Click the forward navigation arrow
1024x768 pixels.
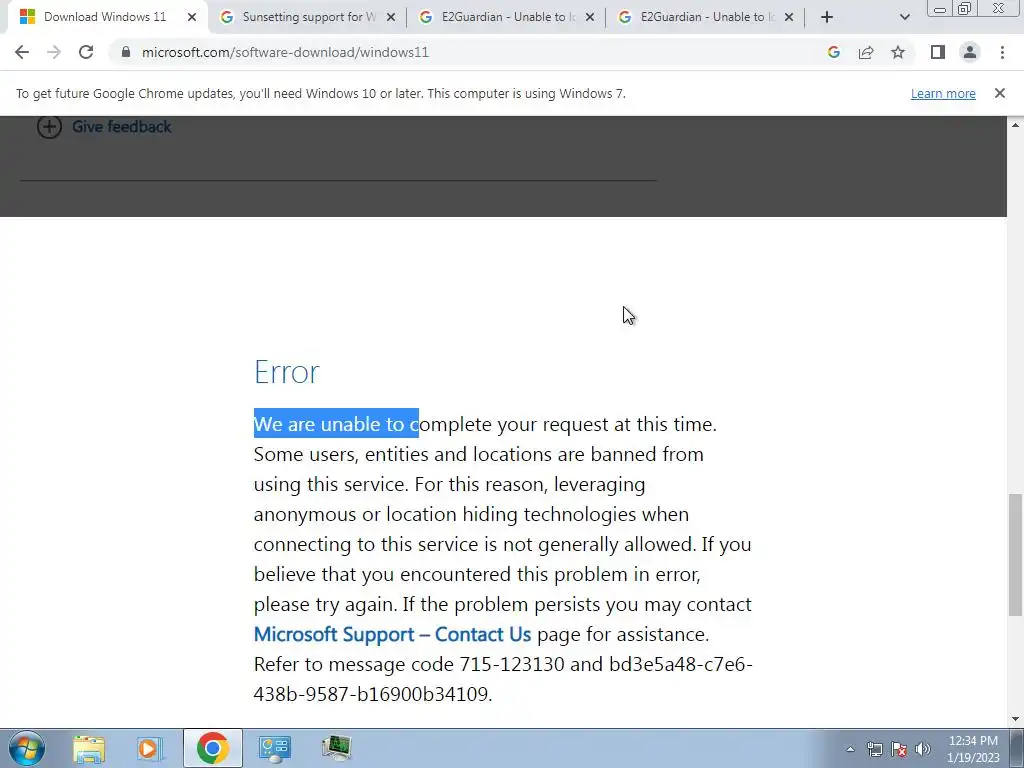tap(54, 52)
